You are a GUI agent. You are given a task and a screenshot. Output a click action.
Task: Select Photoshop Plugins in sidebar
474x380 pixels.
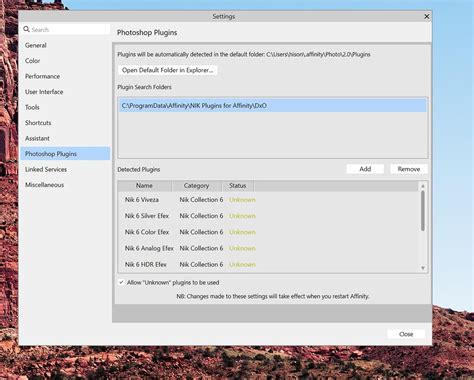pyautogui.click(x=65, y=154)
